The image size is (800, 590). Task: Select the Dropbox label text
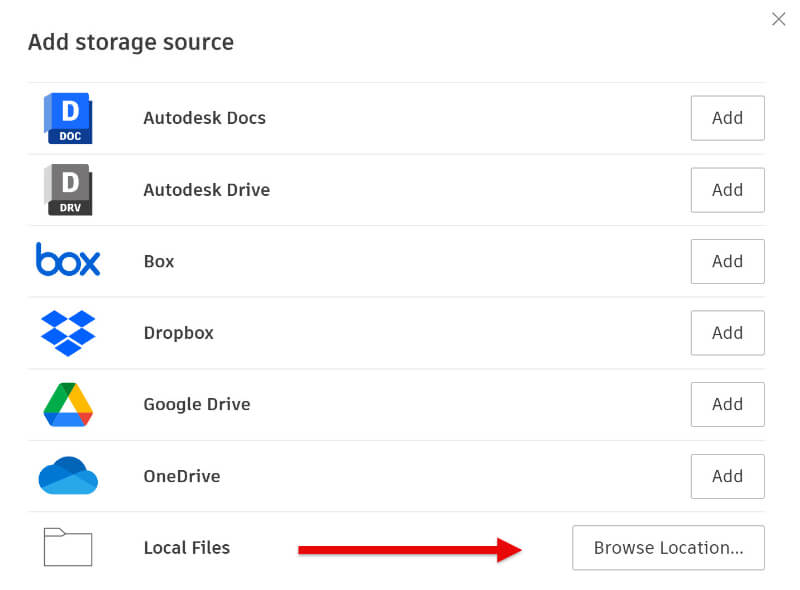coord(178,333)
